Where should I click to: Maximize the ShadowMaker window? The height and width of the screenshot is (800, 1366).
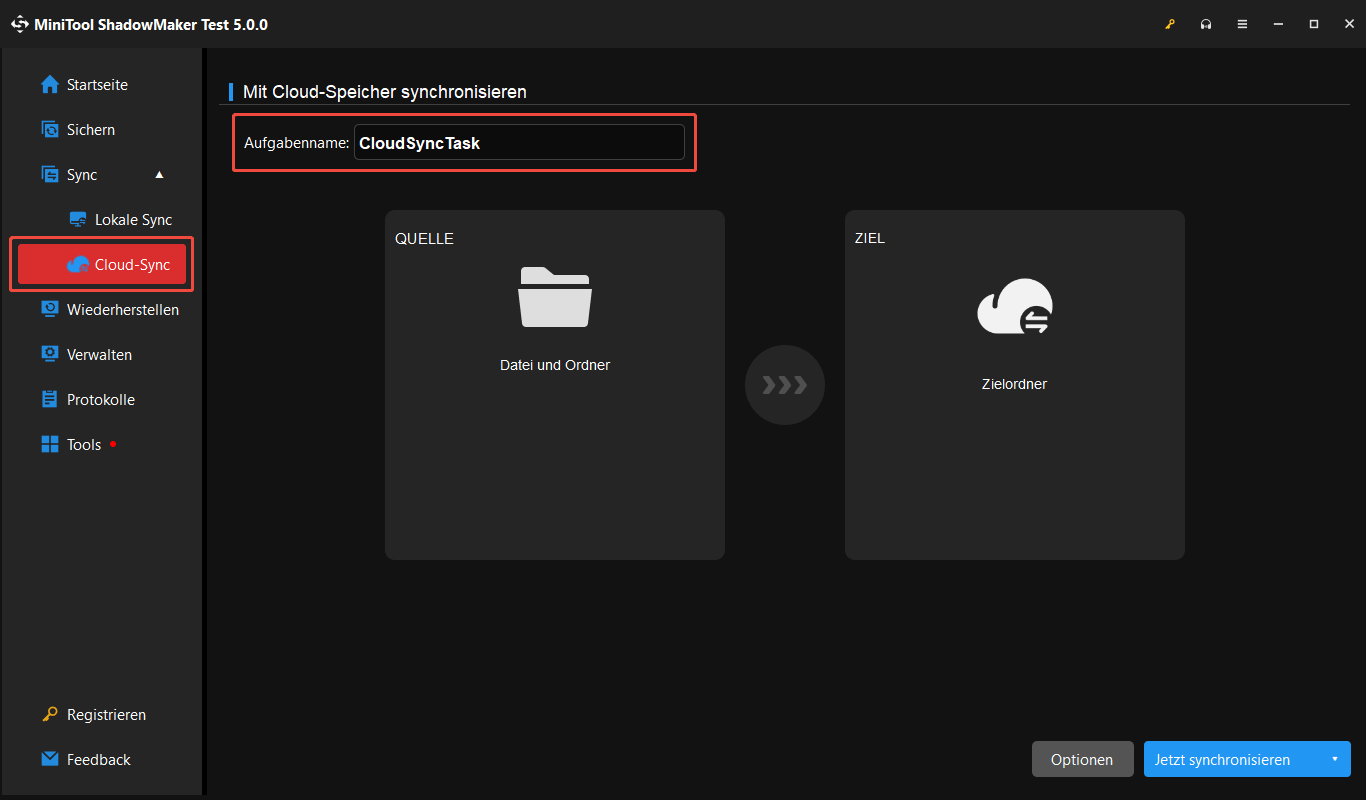coord(1314,24)
